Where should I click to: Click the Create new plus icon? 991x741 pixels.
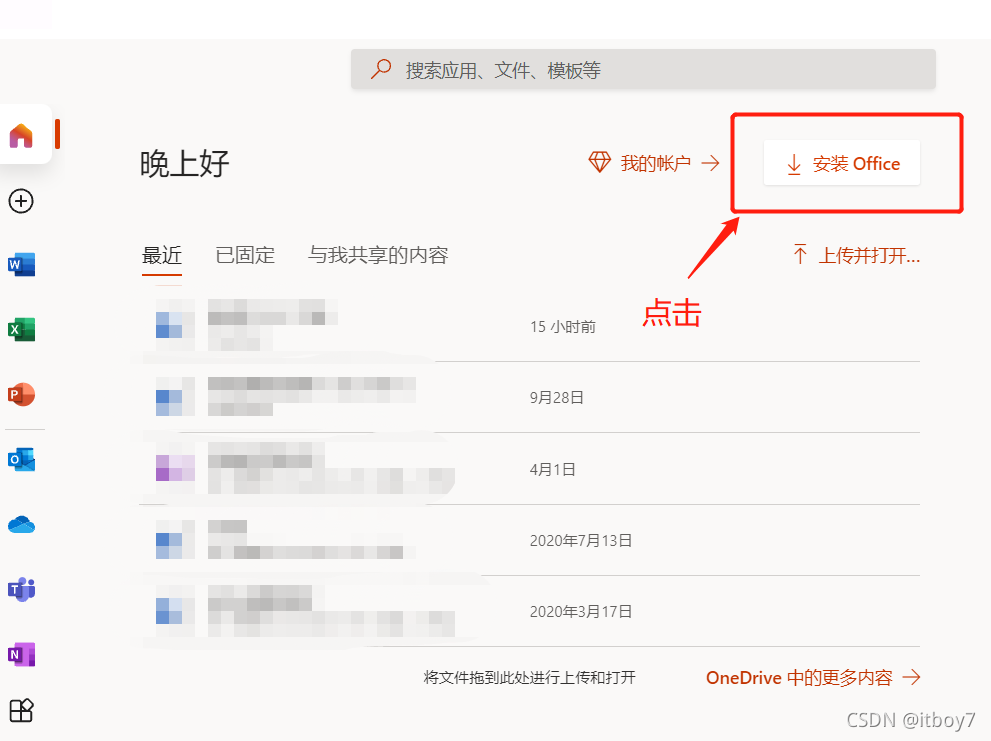click(21, 201)
